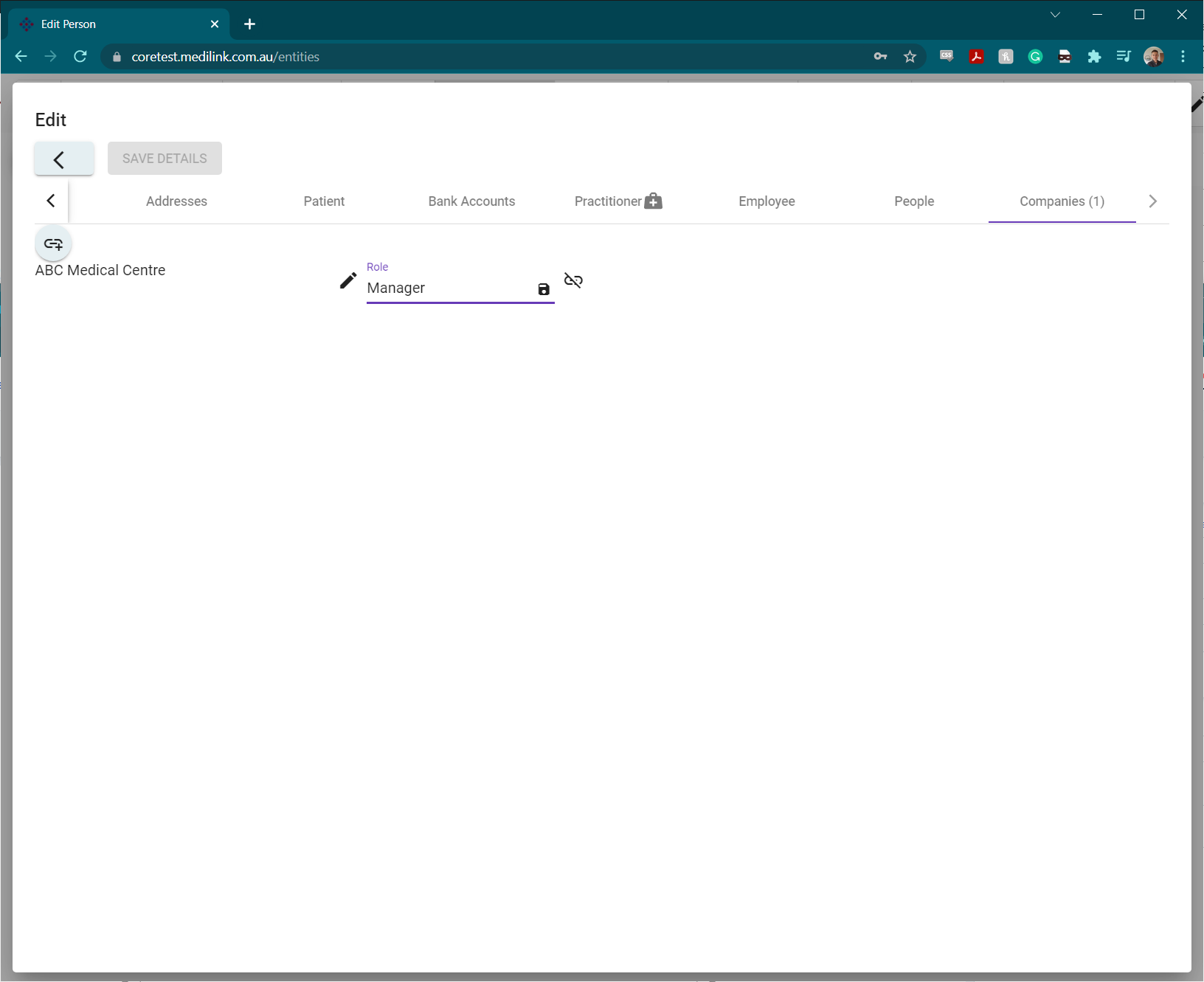View site info lock icon
The height and width of the screenshot is (982, 1204).
click(117, 57)
